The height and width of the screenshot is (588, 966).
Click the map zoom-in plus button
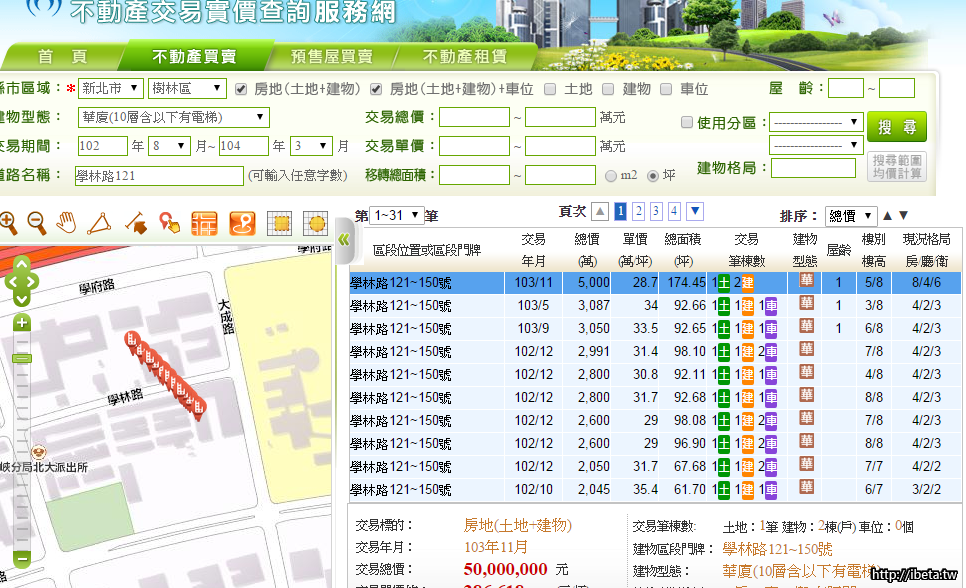pos(22,322)
